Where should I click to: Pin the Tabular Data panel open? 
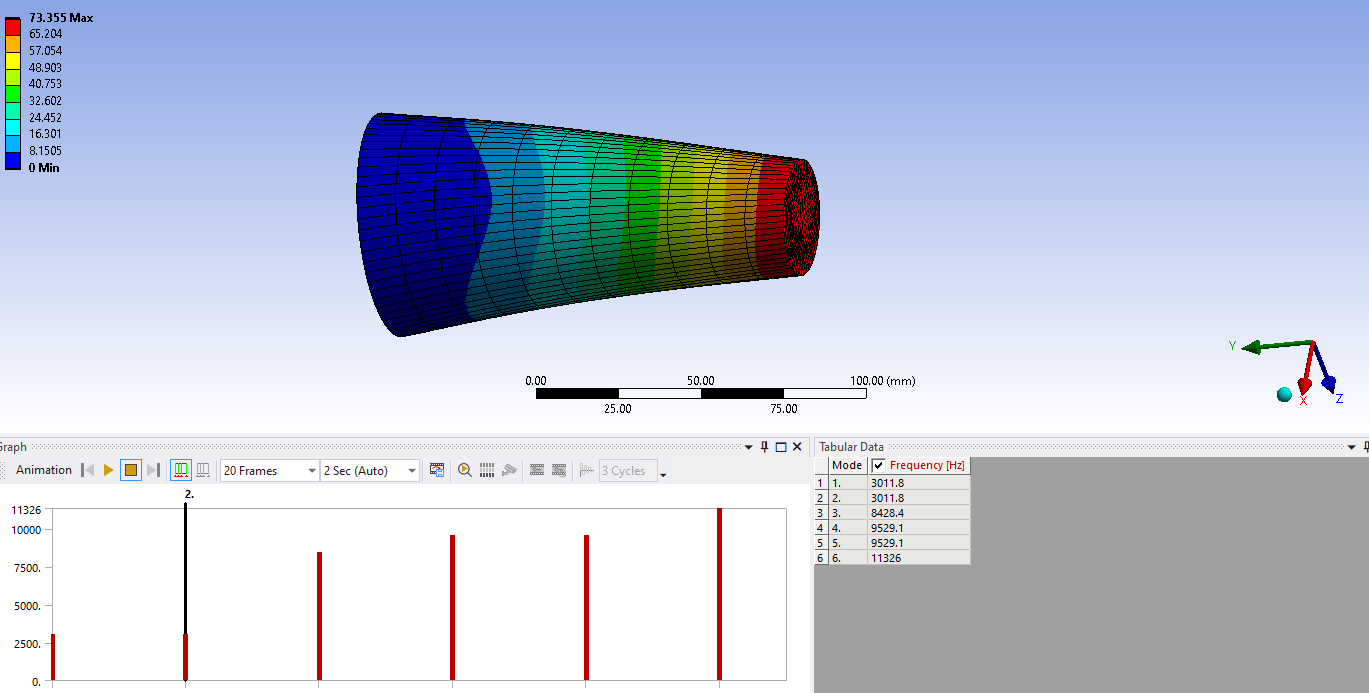1364,447
